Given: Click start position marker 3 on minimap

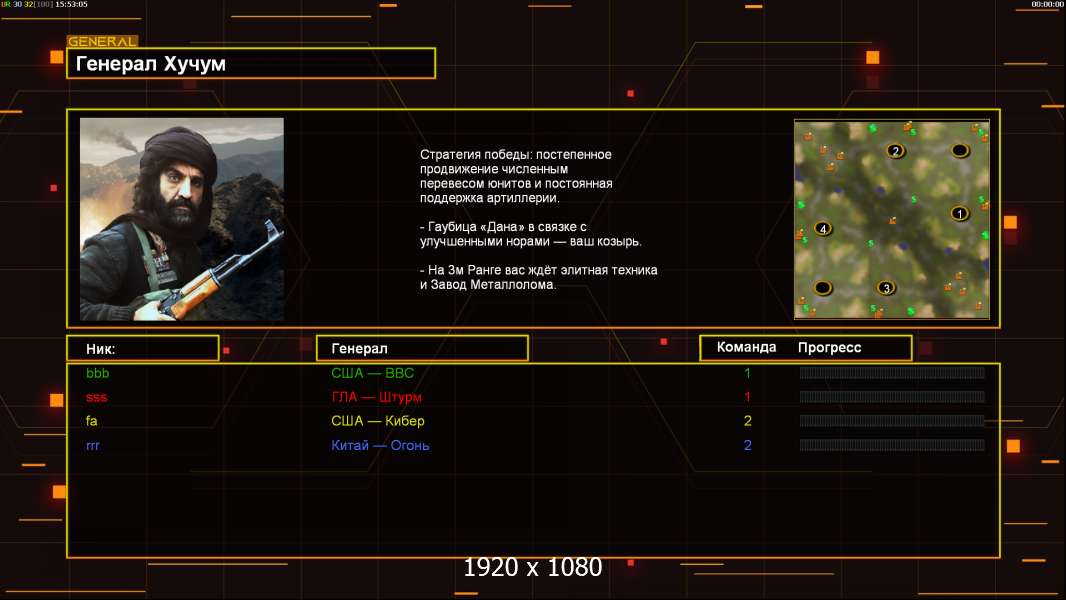Looking at the screenshot, I should point(886,288).
